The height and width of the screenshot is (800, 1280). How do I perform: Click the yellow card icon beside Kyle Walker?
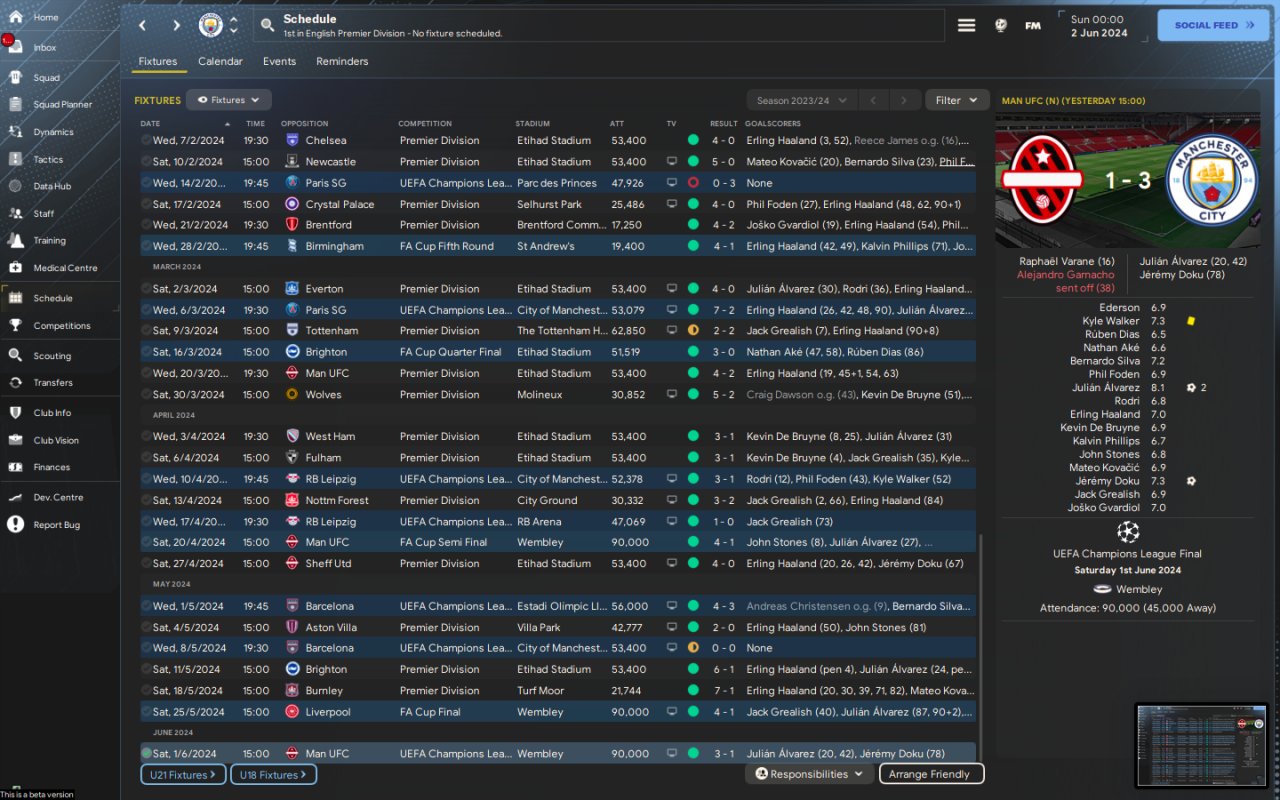1191,321
